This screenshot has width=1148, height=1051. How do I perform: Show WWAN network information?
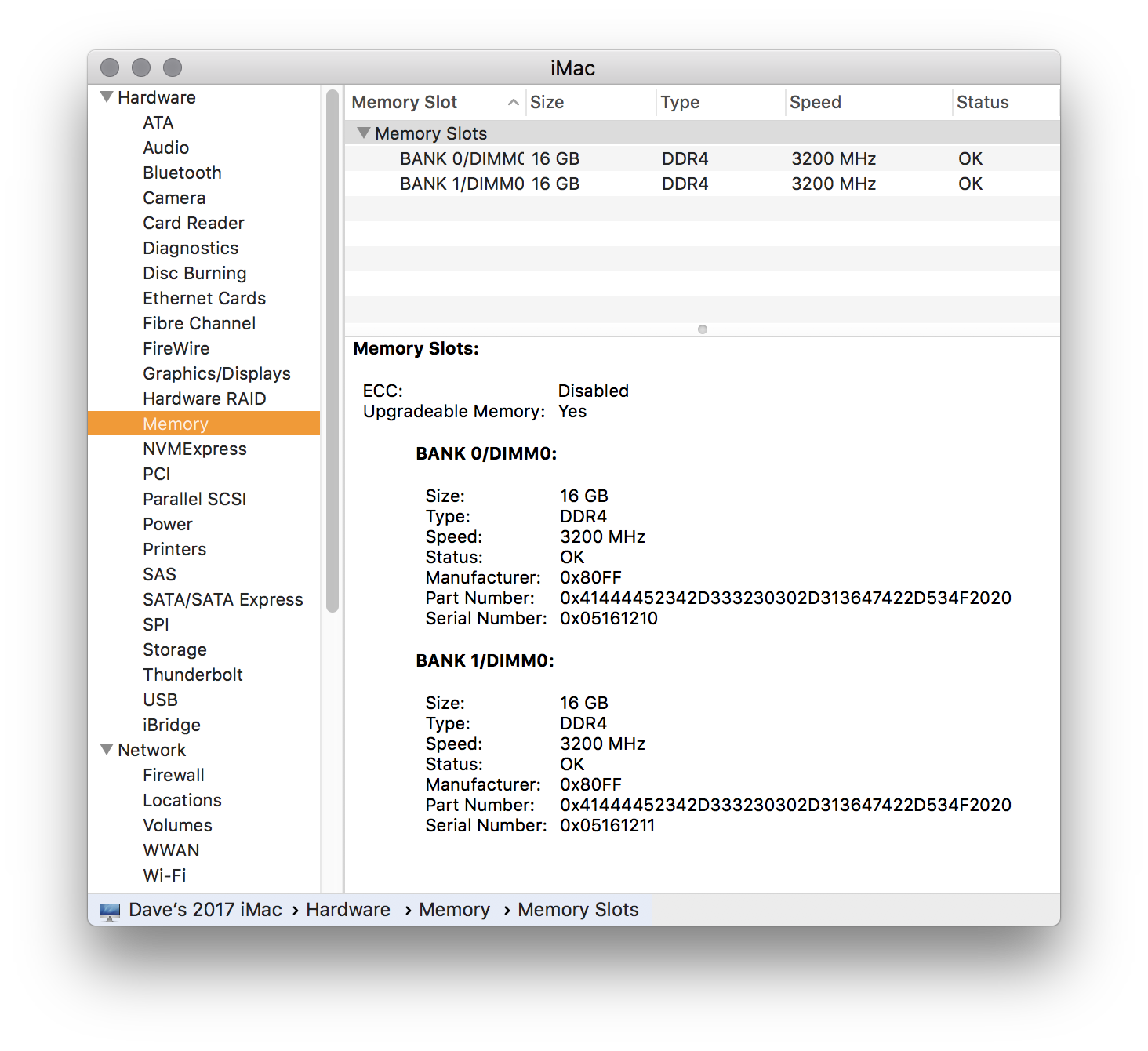(x=171, y=850)
